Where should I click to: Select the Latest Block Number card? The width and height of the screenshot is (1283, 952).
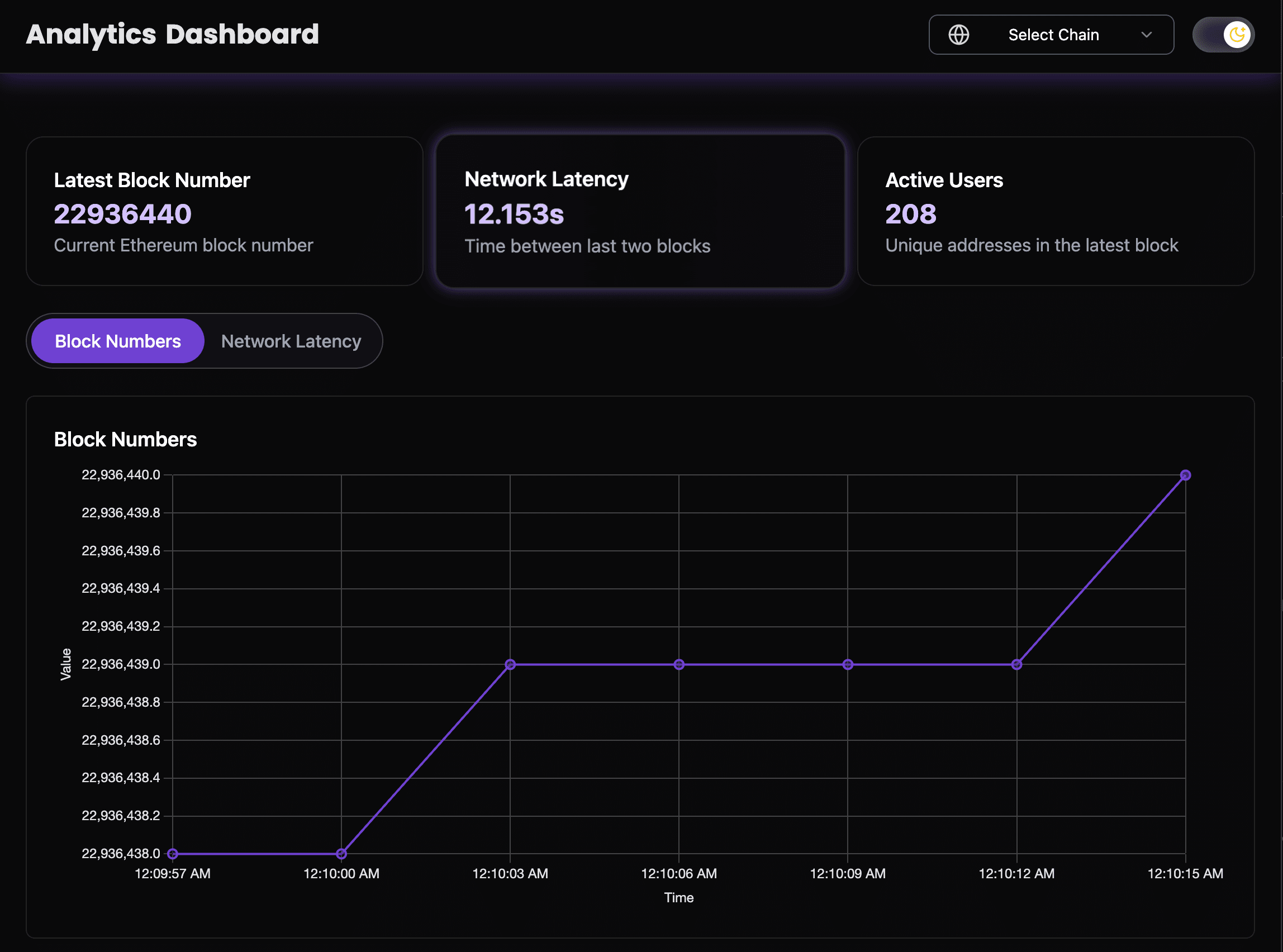[x=224, y=210]
